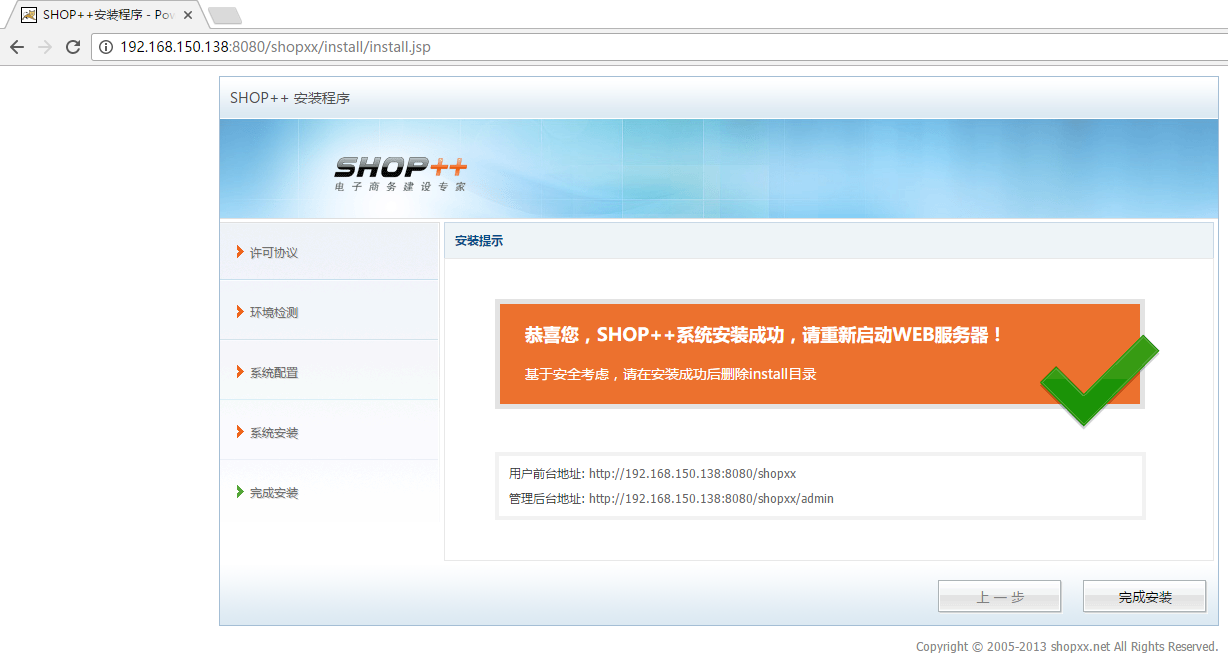Close the SHOP++ browser tab
This screenshot has height=659, width=1228.
pos(188,15)
